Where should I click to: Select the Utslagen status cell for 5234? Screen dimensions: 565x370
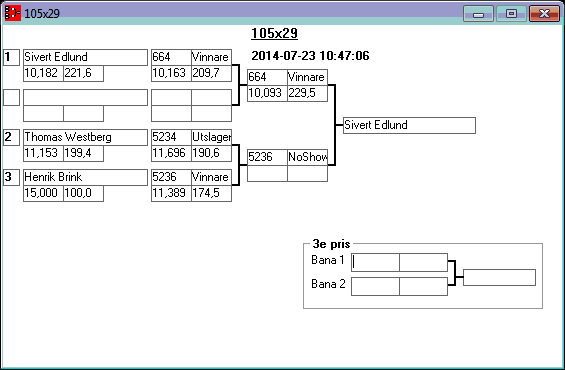[x=211, y=137]
